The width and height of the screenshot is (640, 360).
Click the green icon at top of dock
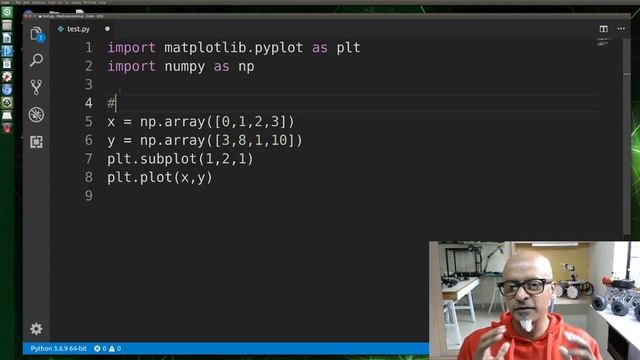click(7, 12)
